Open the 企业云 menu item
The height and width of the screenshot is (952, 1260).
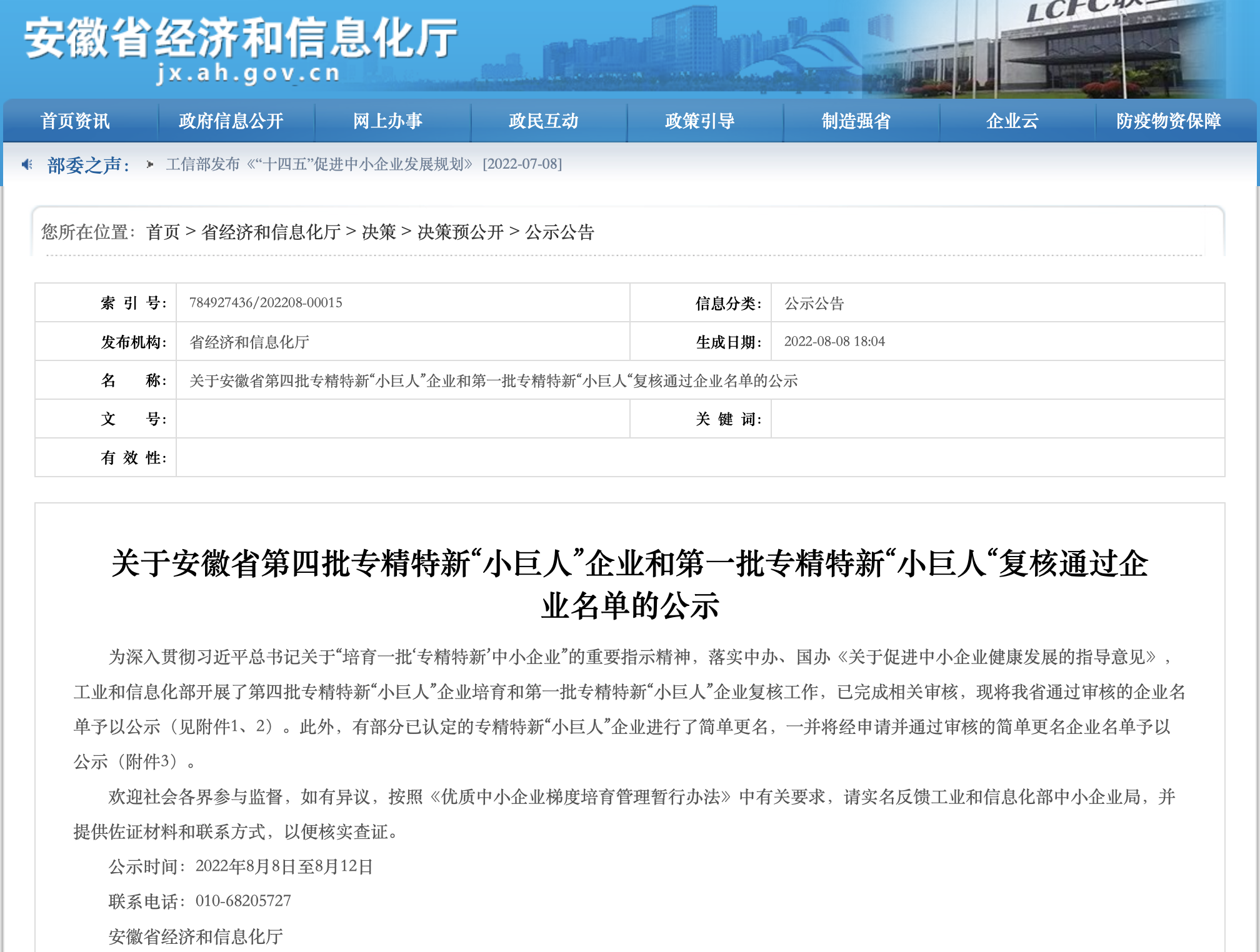click(x=1012, y=121)
